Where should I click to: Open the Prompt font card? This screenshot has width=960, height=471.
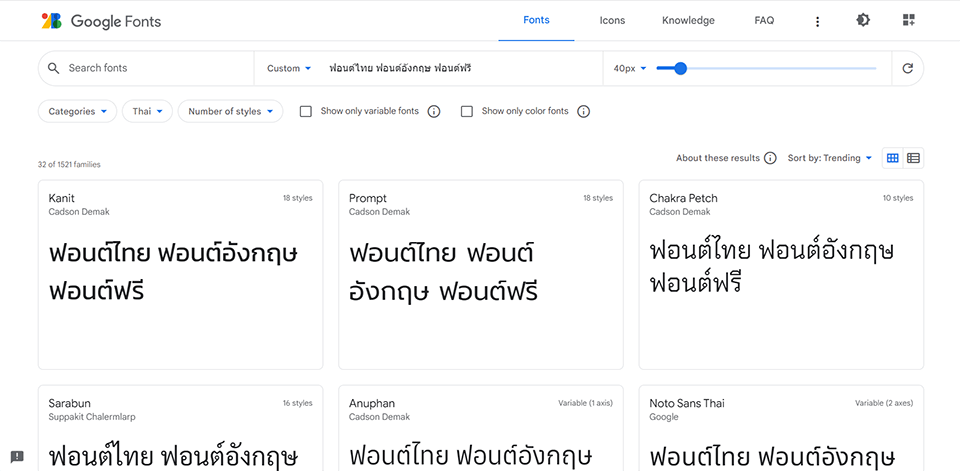coord(481,275)
